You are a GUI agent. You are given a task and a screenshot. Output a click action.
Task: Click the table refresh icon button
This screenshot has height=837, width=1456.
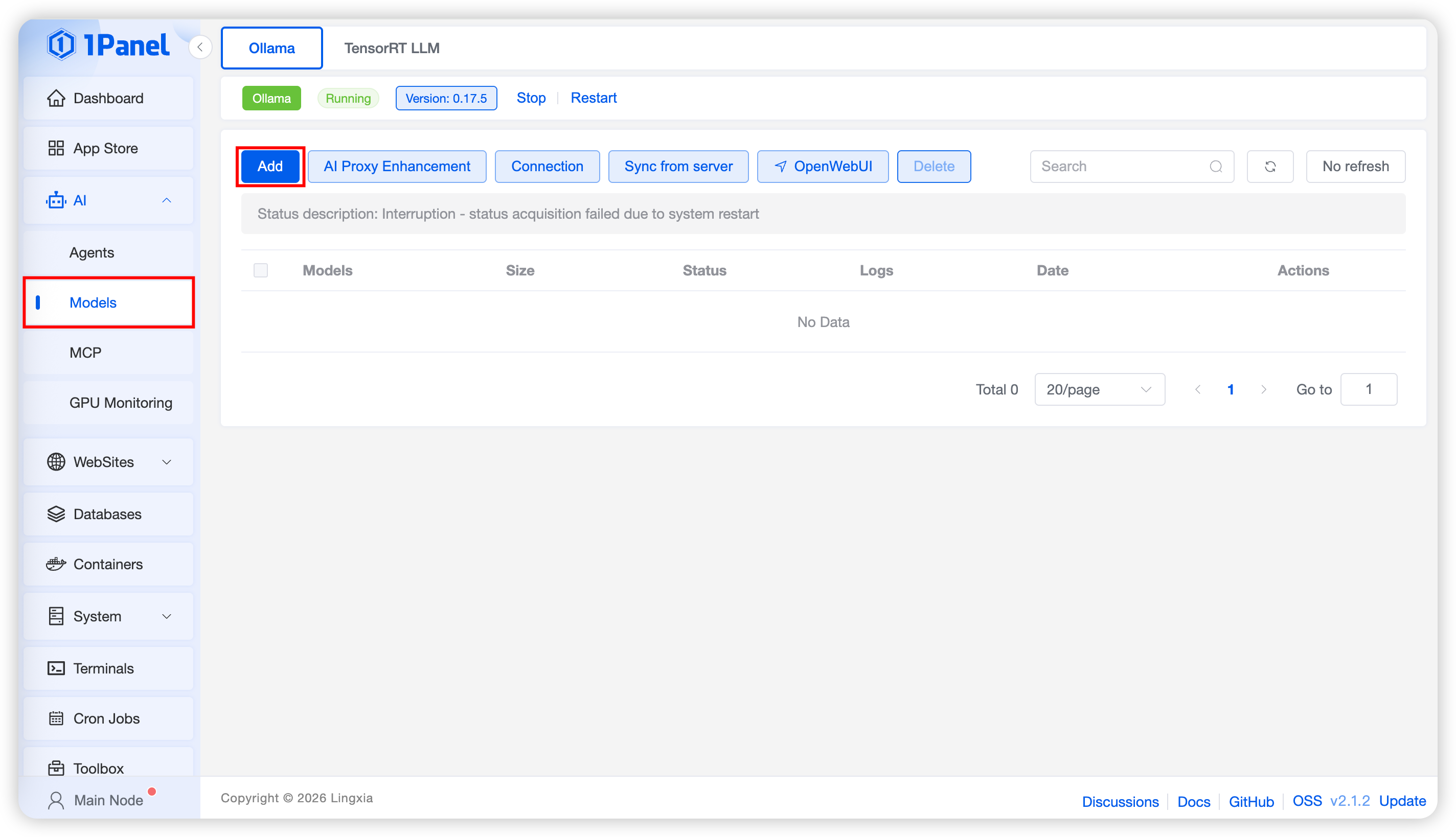coord(1270,167)
